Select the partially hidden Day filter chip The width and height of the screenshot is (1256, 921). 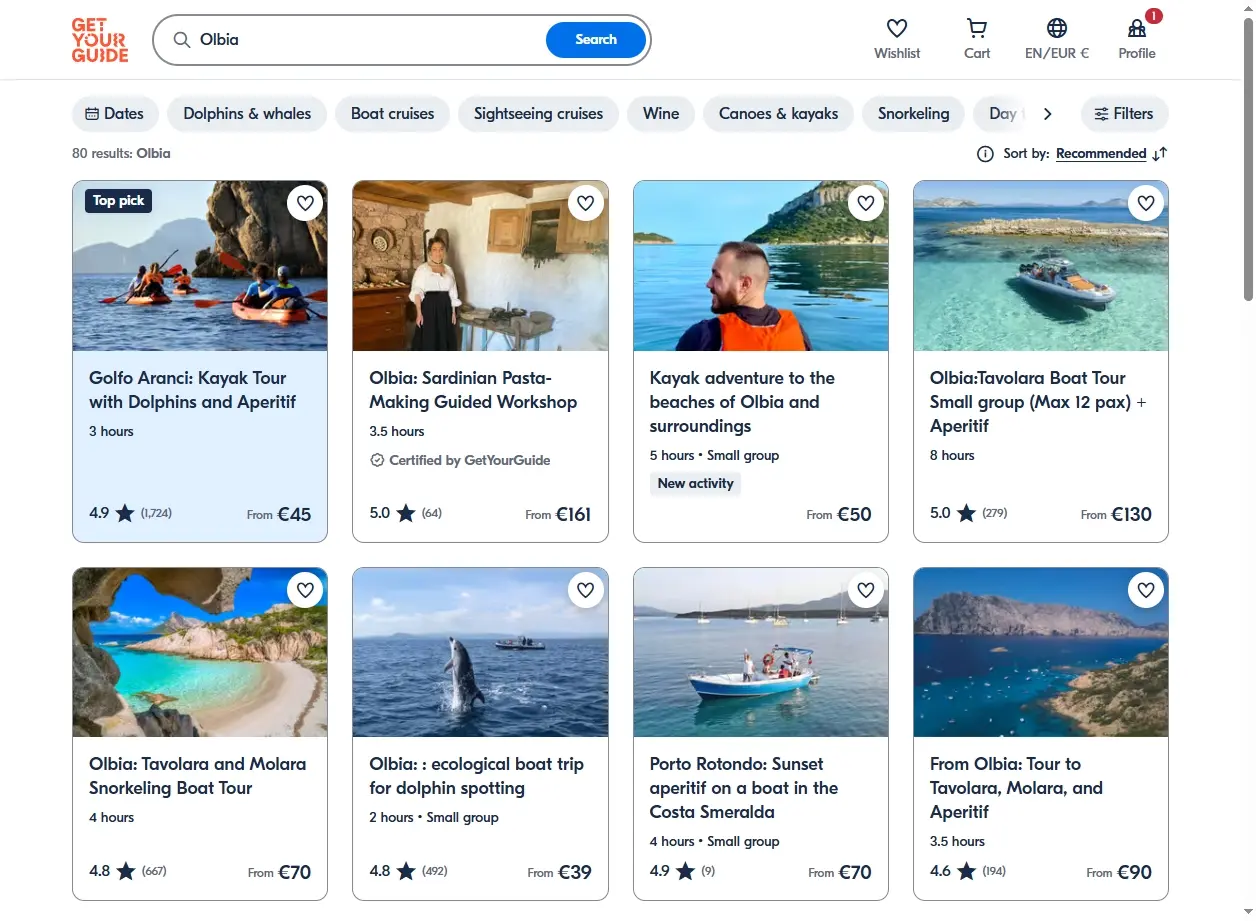point(1000,114)
